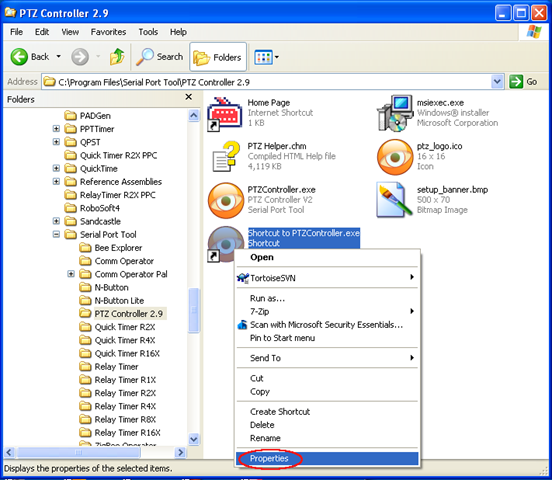
Task: Select the PTZController.exe eye icon
Action: [x=226, y=200]
